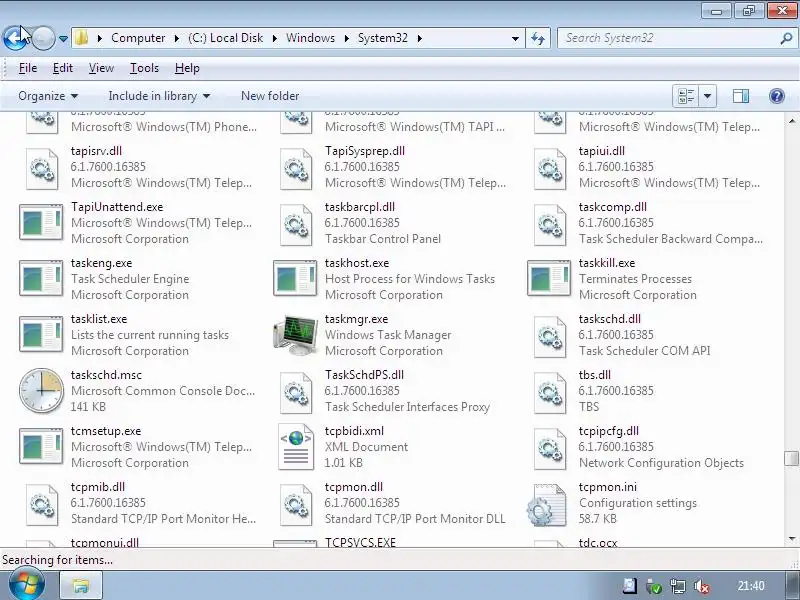Viewport: 800px width, 600px height.
Task: Click the Explorer taskbar button
Action: (x=81, y=586)
